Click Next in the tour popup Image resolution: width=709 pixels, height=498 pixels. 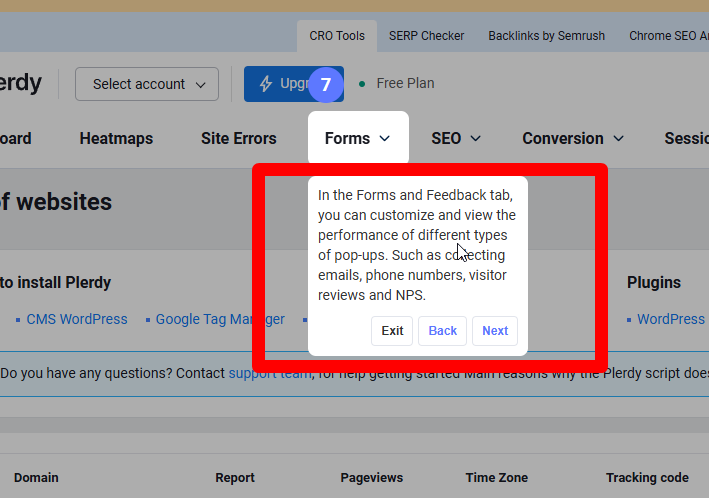click(495, 331)
